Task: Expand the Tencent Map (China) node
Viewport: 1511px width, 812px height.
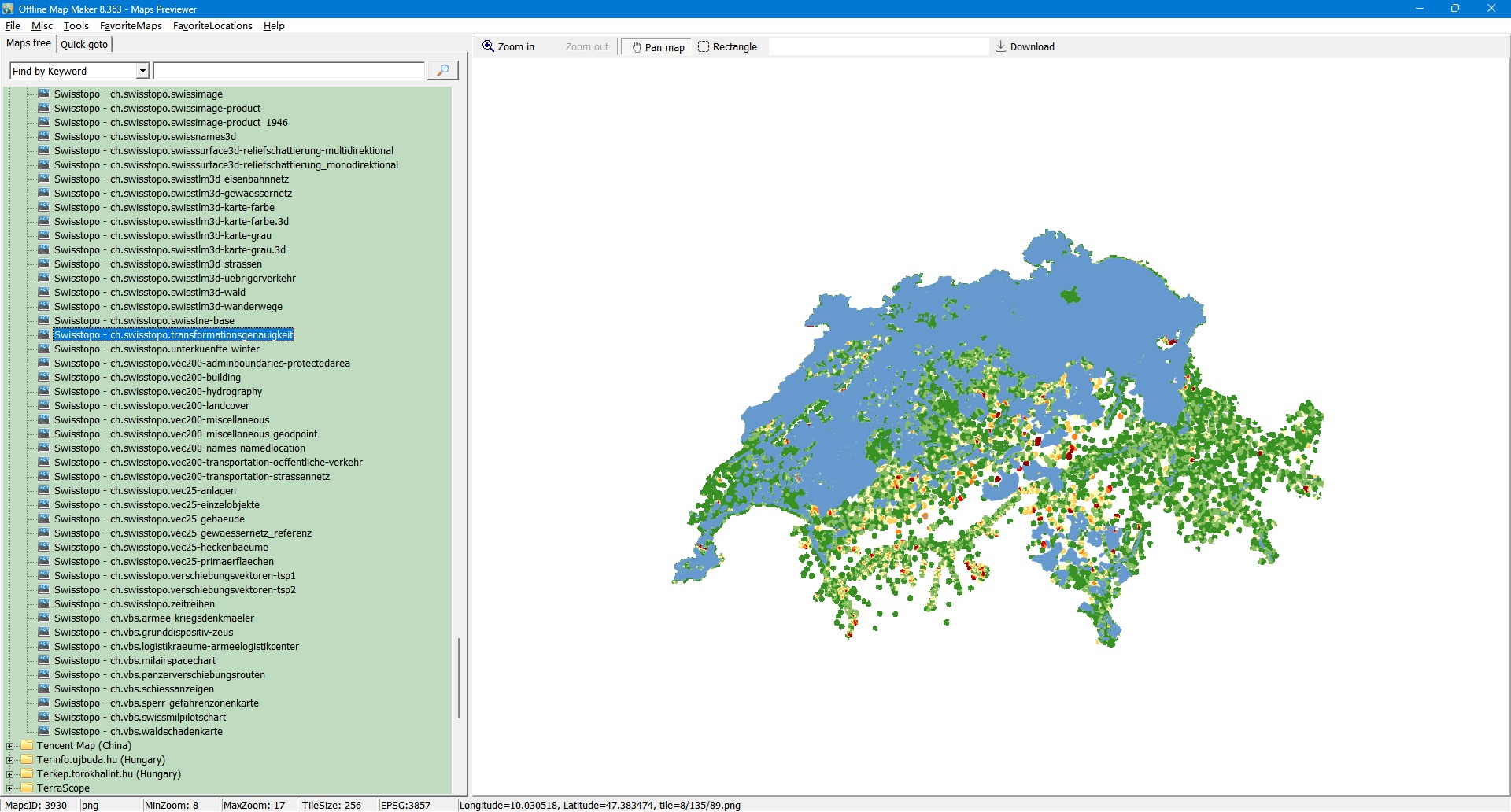Action: pos(10,746)
